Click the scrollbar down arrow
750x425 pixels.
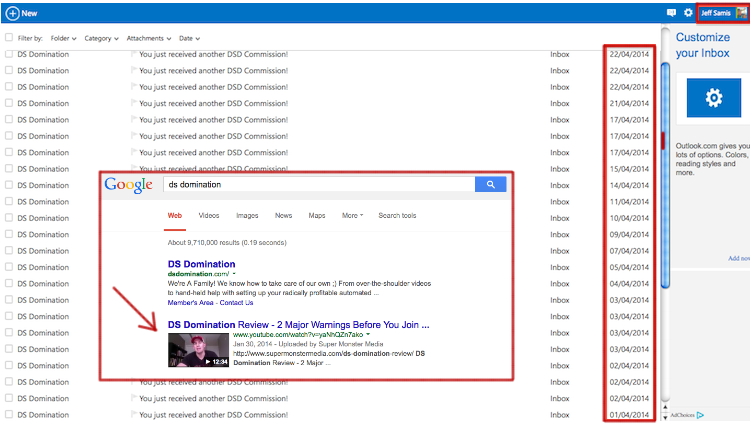point(665,417)
